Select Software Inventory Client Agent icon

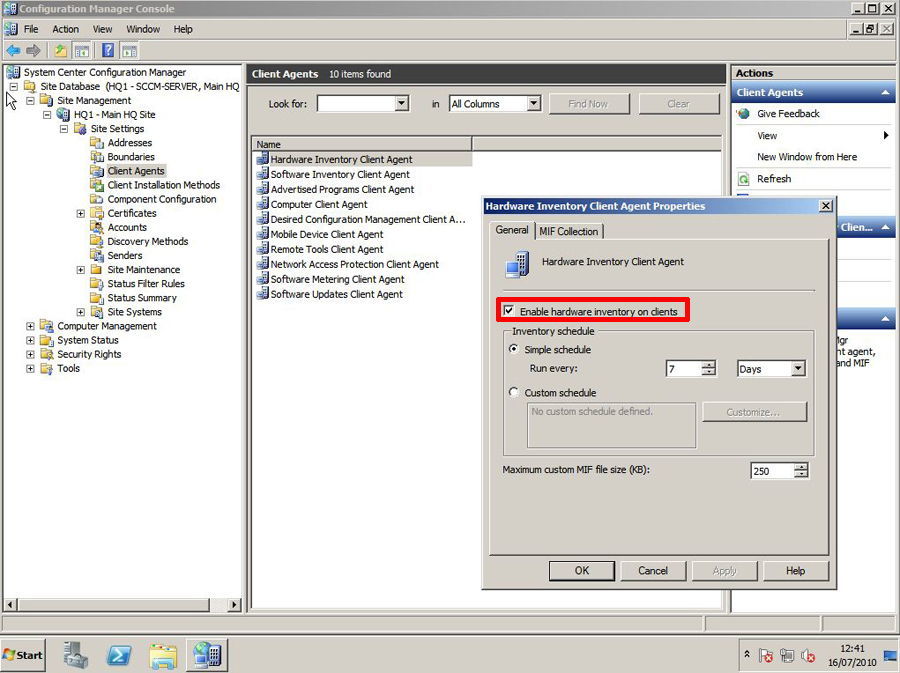click(262, 174)
